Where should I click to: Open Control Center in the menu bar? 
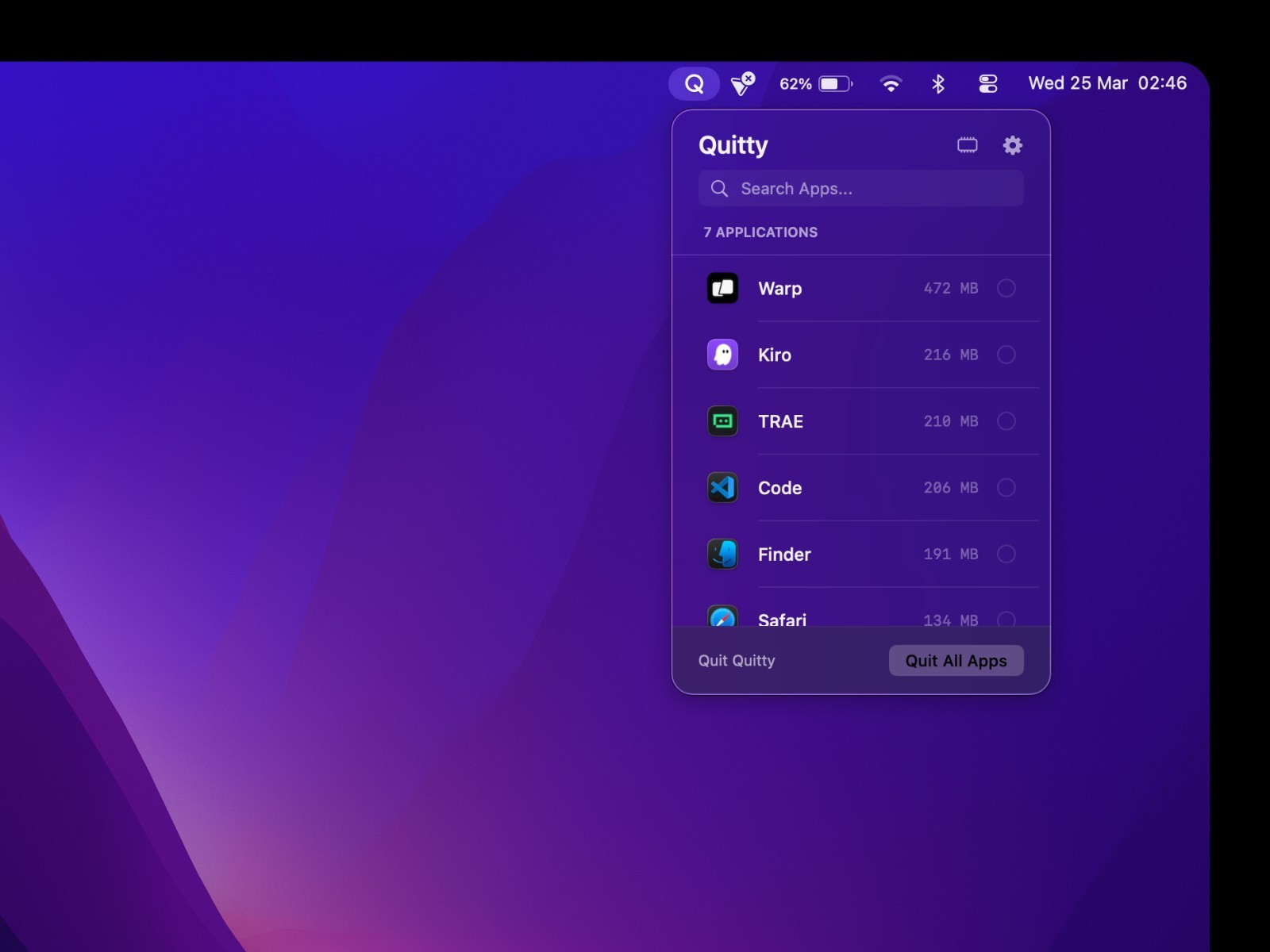pyautogui.click(x=988, y=83)
